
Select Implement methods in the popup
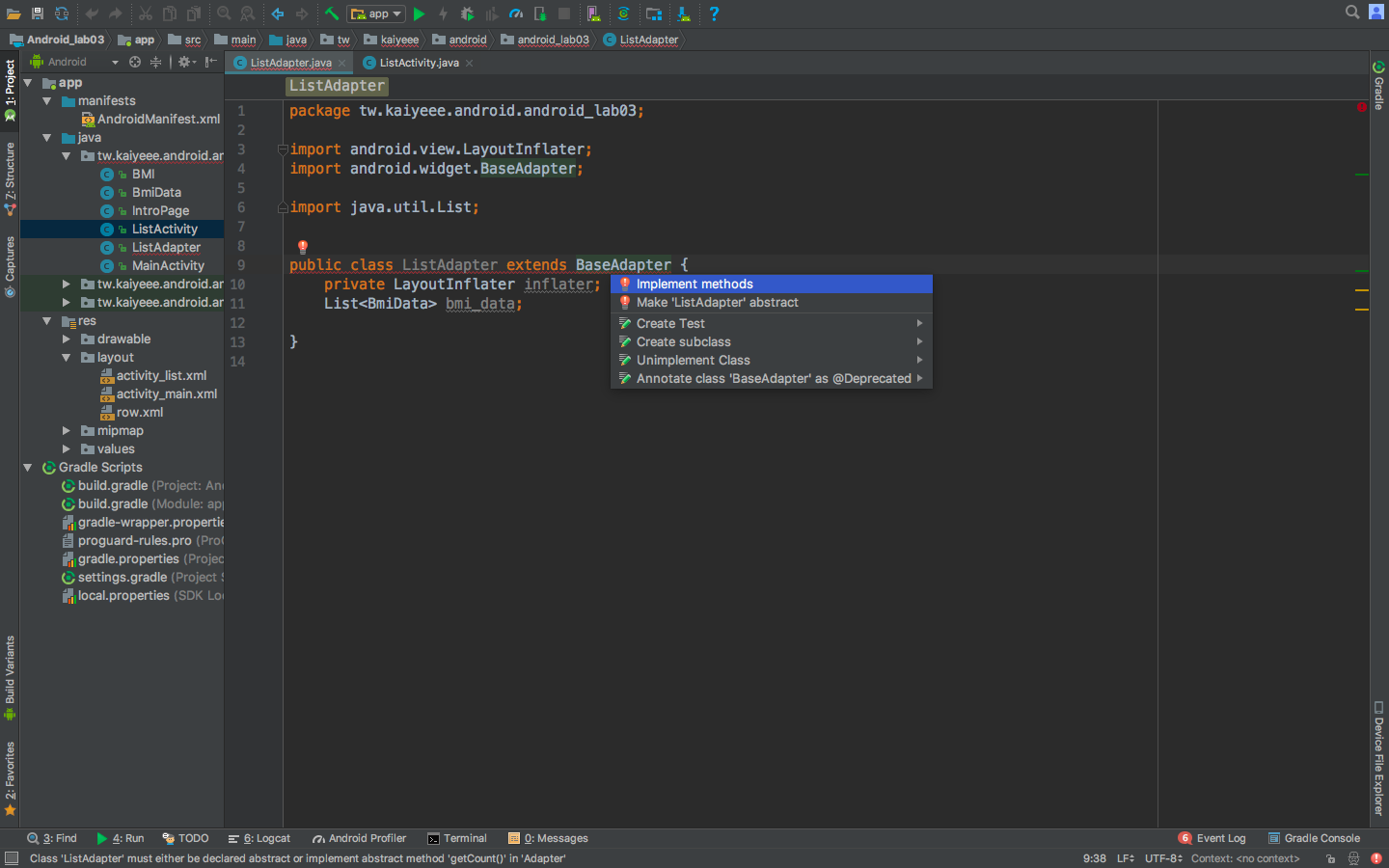[772, 284]
